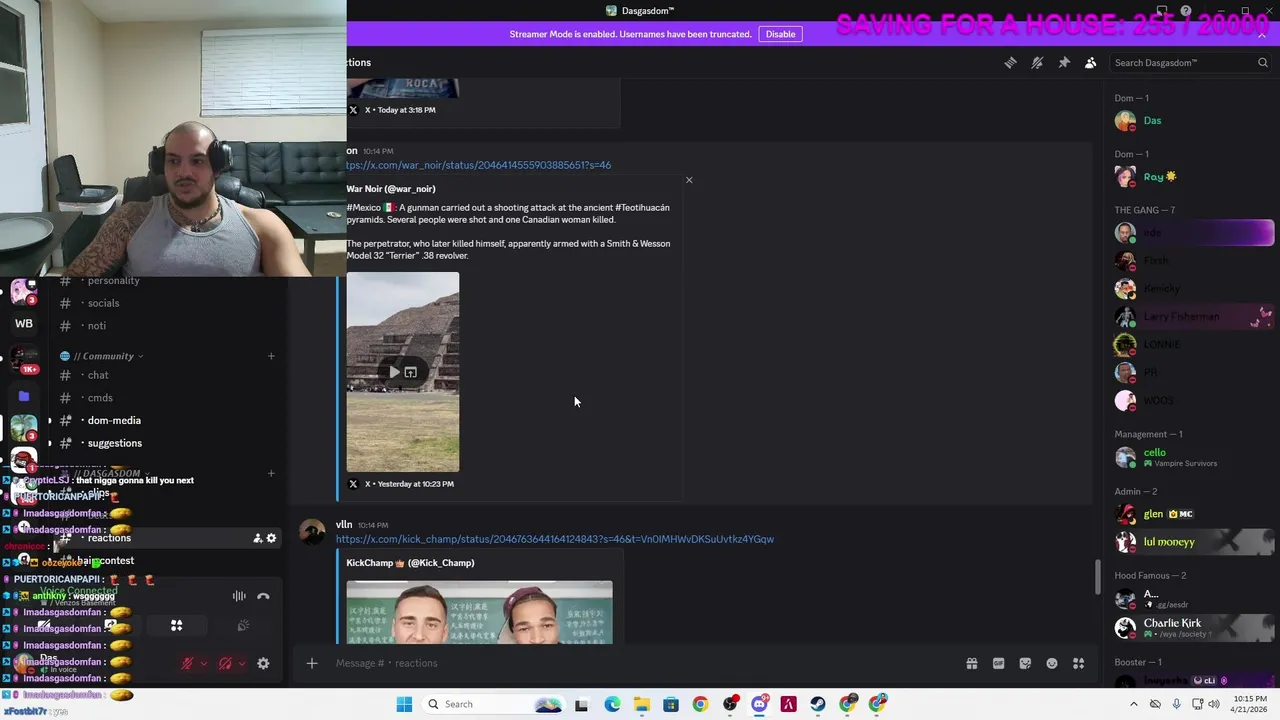The height and width of the screenshot is (720, 1280).
Task: Open reactions channel settings gear
Action: click(x=271, y=538)
